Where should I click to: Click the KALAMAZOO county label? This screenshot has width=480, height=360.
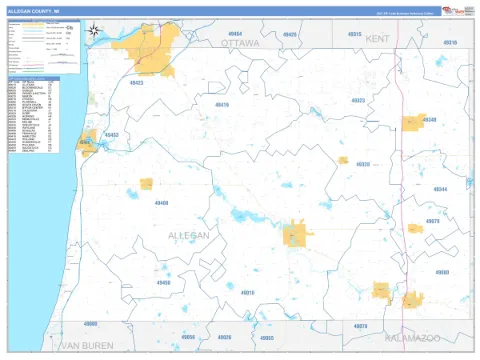[413, 338]
